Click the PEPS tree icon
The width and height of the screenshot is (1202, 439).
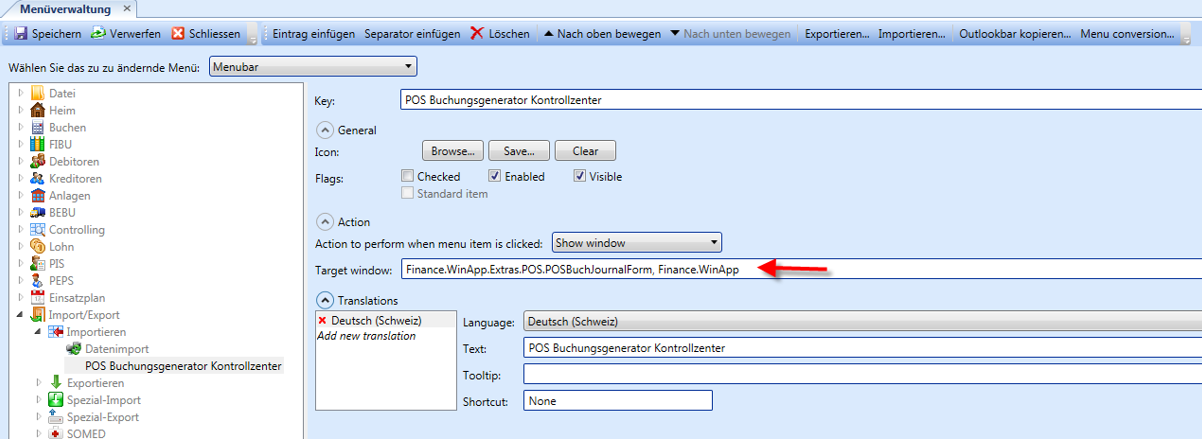pyautogui.click(x=38, y=280)
